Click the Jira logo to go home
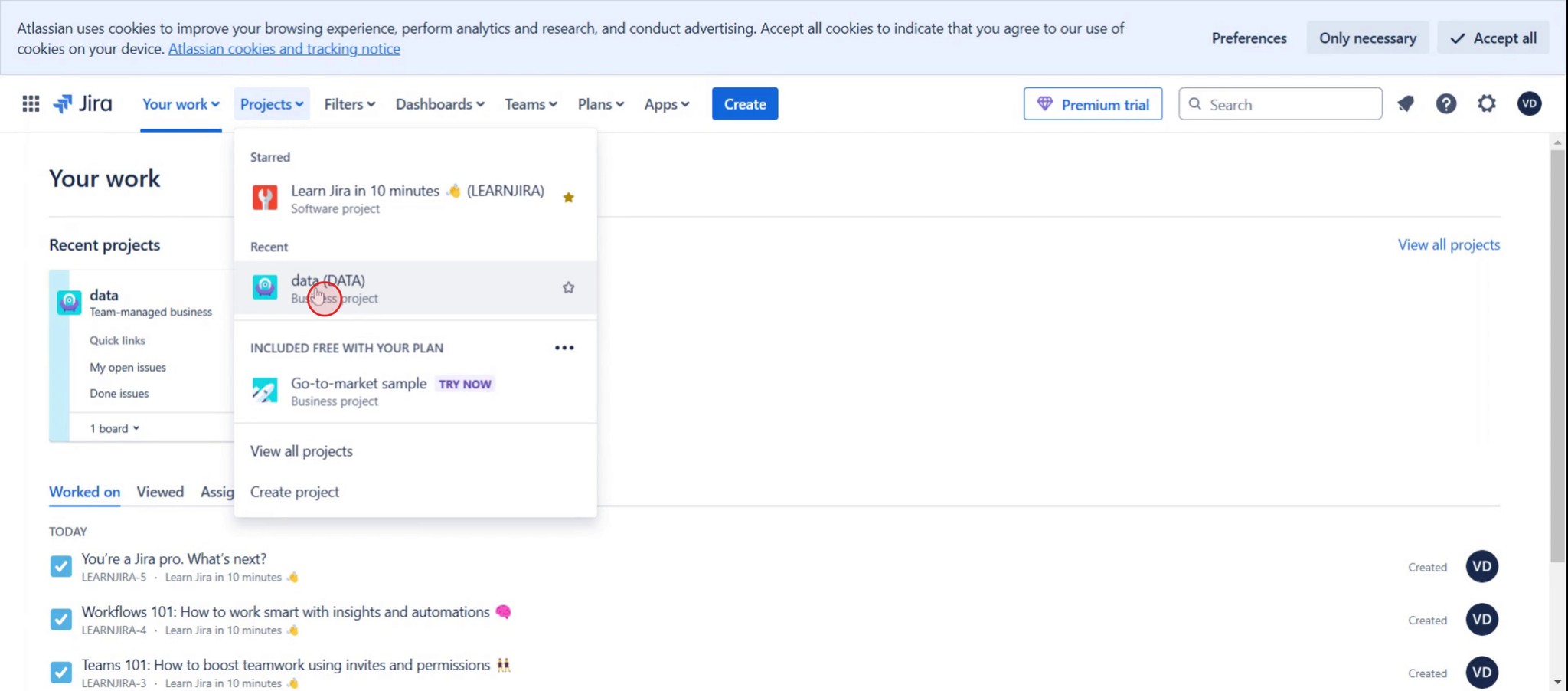Viewport: 1568px width, 691px height. coord(82,103)
